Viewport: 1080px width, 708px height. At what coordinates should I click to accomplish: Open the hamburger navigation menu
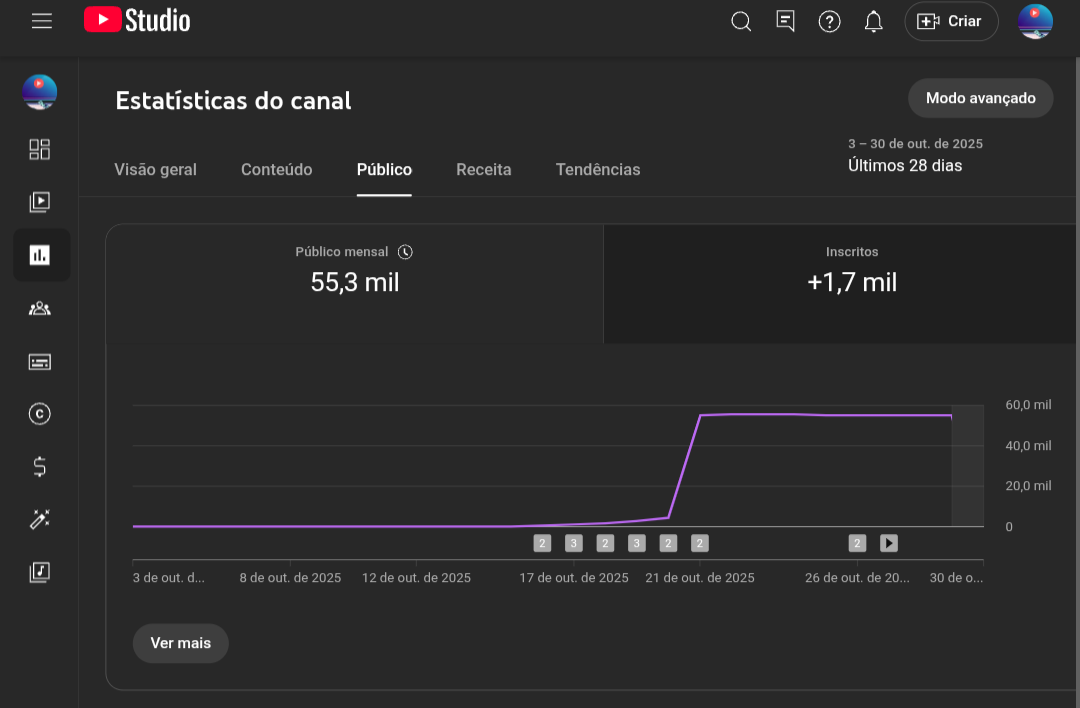click(41, 21)
